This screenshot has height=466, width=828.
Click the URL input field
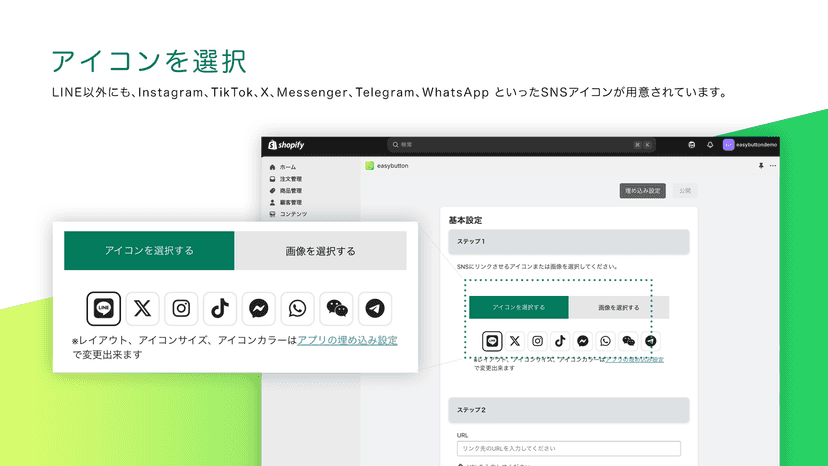tap(569, 449)
